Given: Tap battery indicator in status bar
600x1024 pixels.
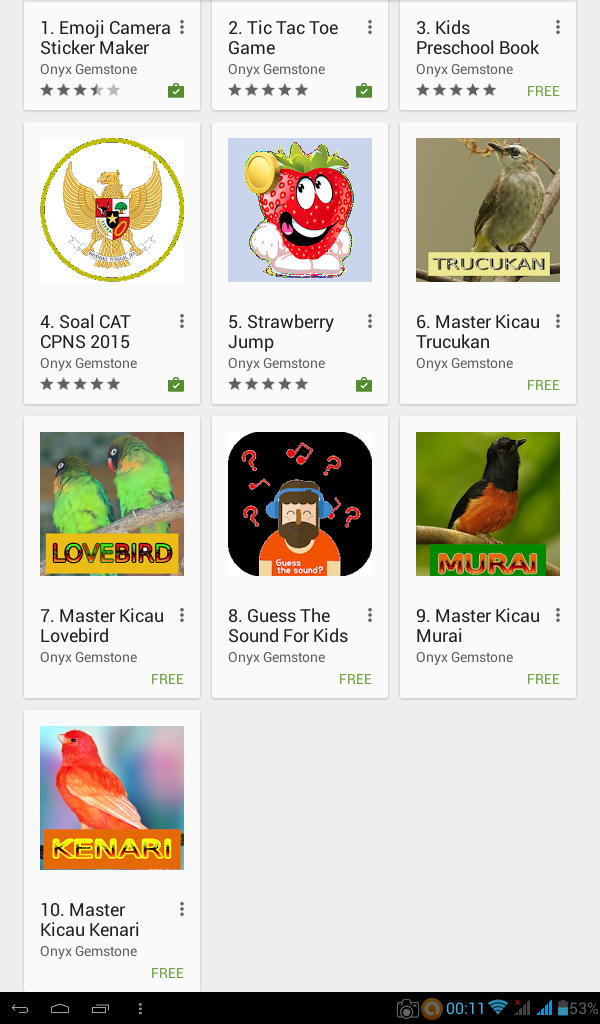Looking at the screenshot, I should 563,1008.
